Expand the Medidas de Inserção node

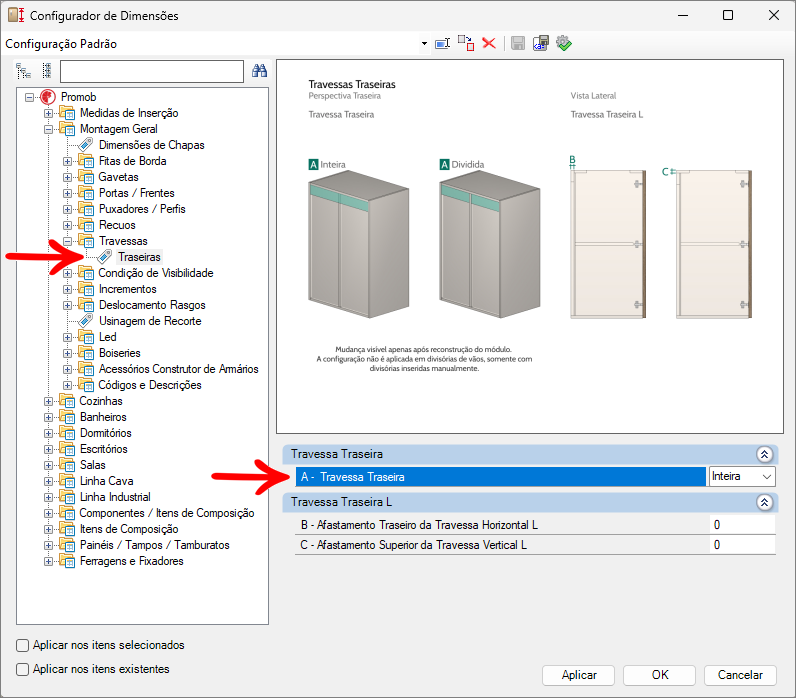(x=48, y=113)
